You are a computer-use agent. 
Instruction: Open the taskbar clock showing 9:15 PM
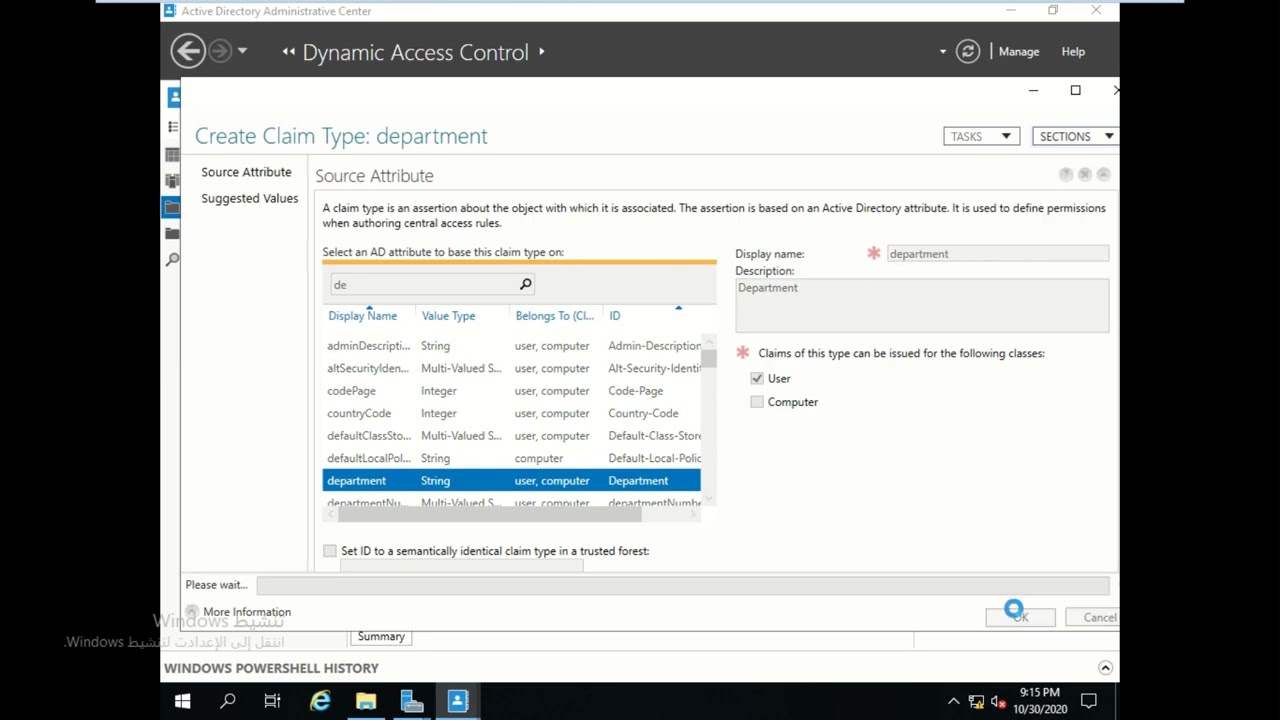click(x=1040, y=701)
